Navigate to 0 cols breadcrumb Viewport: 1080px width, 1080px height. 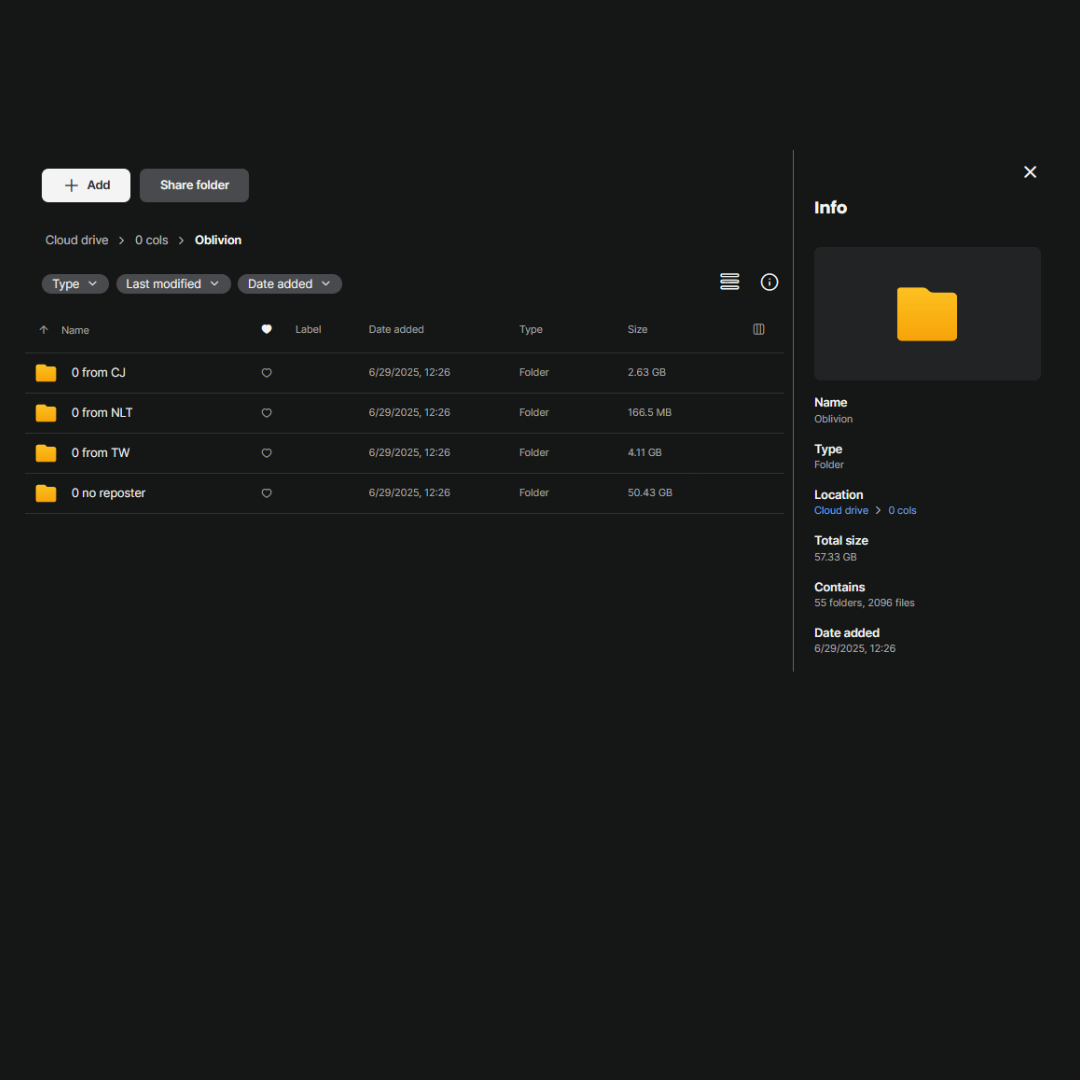152,240
